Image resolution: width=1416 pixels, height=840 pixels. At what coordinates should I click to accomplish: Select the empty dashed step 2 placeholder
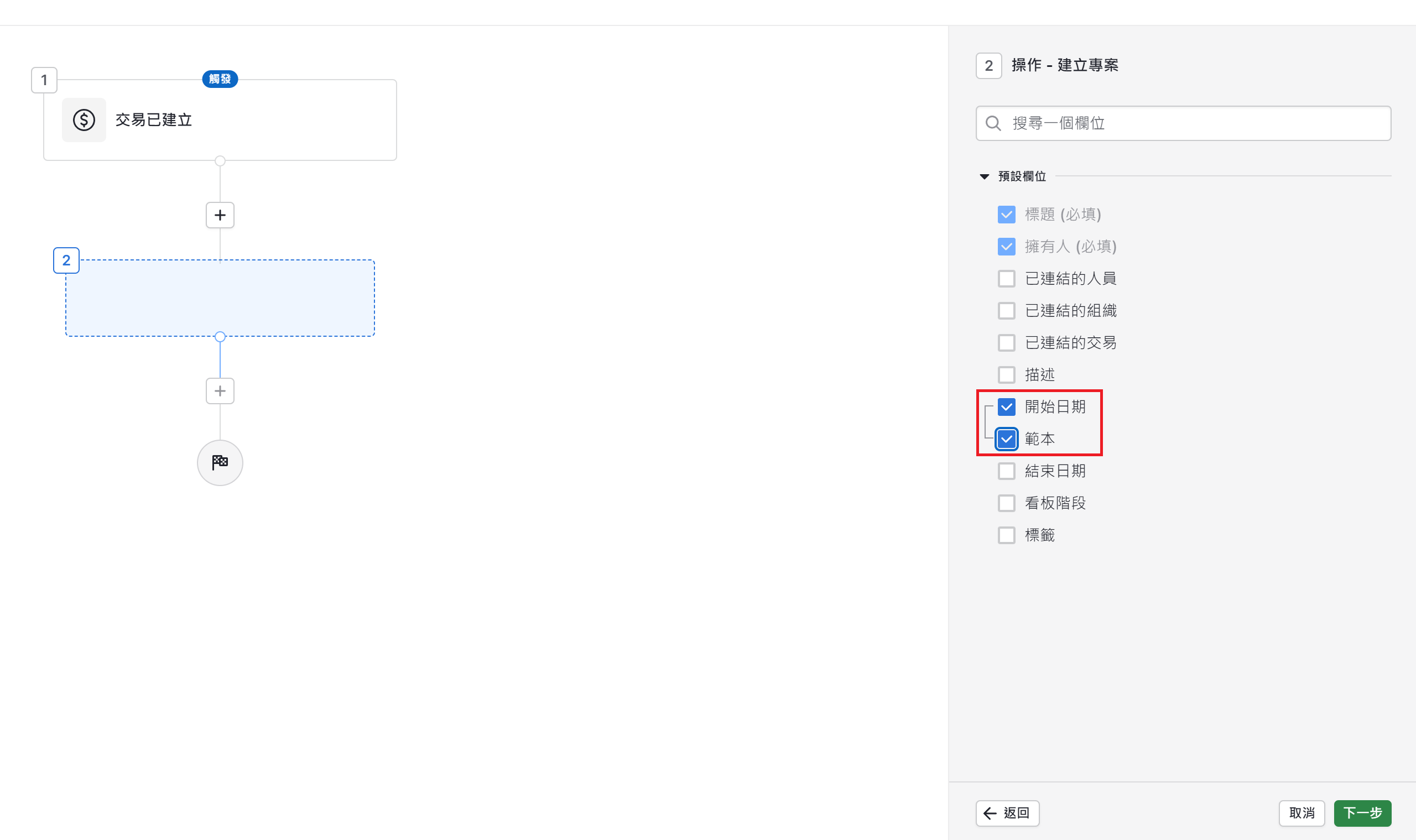[x=220, y=298]
